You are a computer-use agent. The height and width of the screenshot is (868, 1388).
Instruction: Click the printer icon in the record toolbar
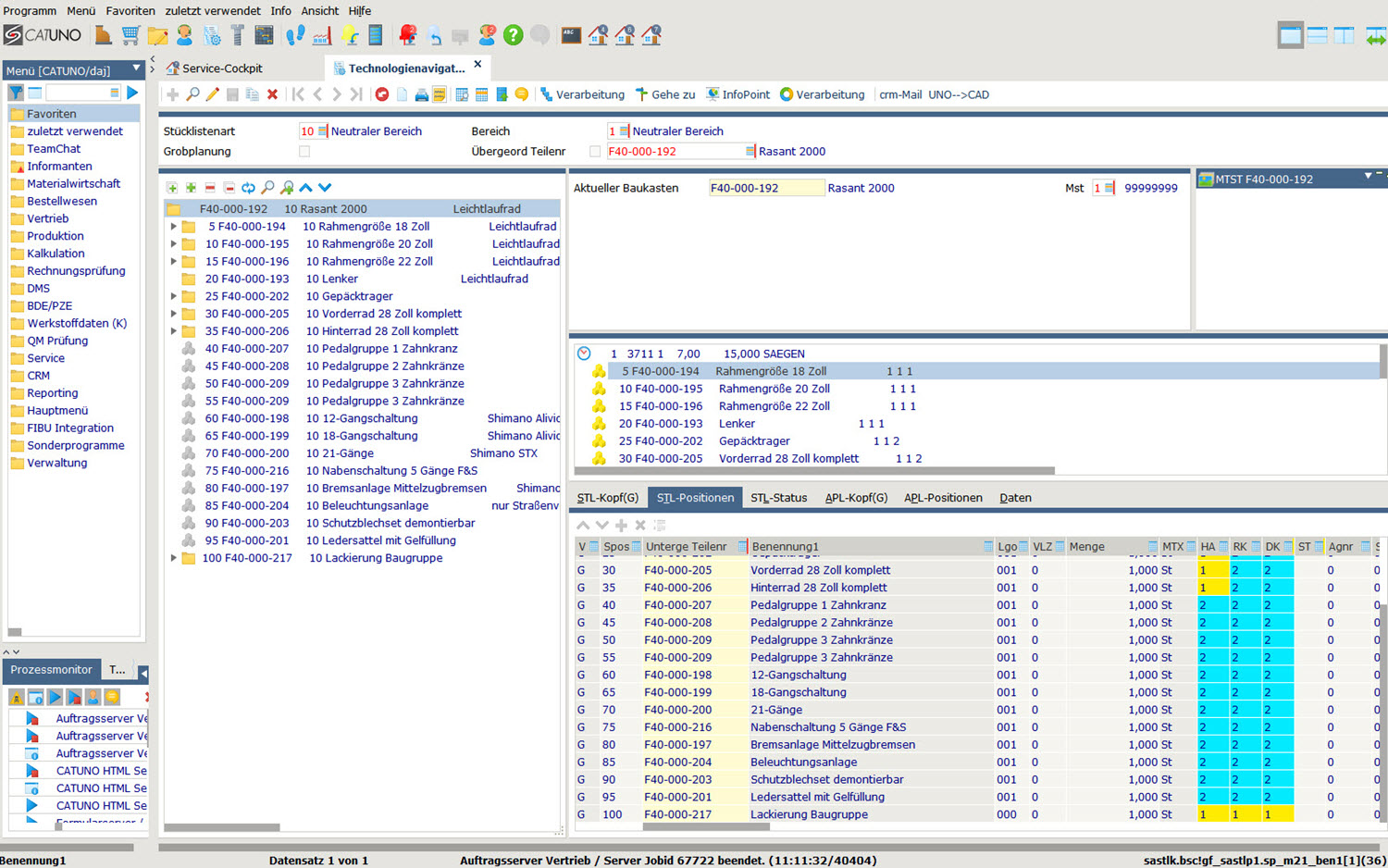click(x=421, y=94)
